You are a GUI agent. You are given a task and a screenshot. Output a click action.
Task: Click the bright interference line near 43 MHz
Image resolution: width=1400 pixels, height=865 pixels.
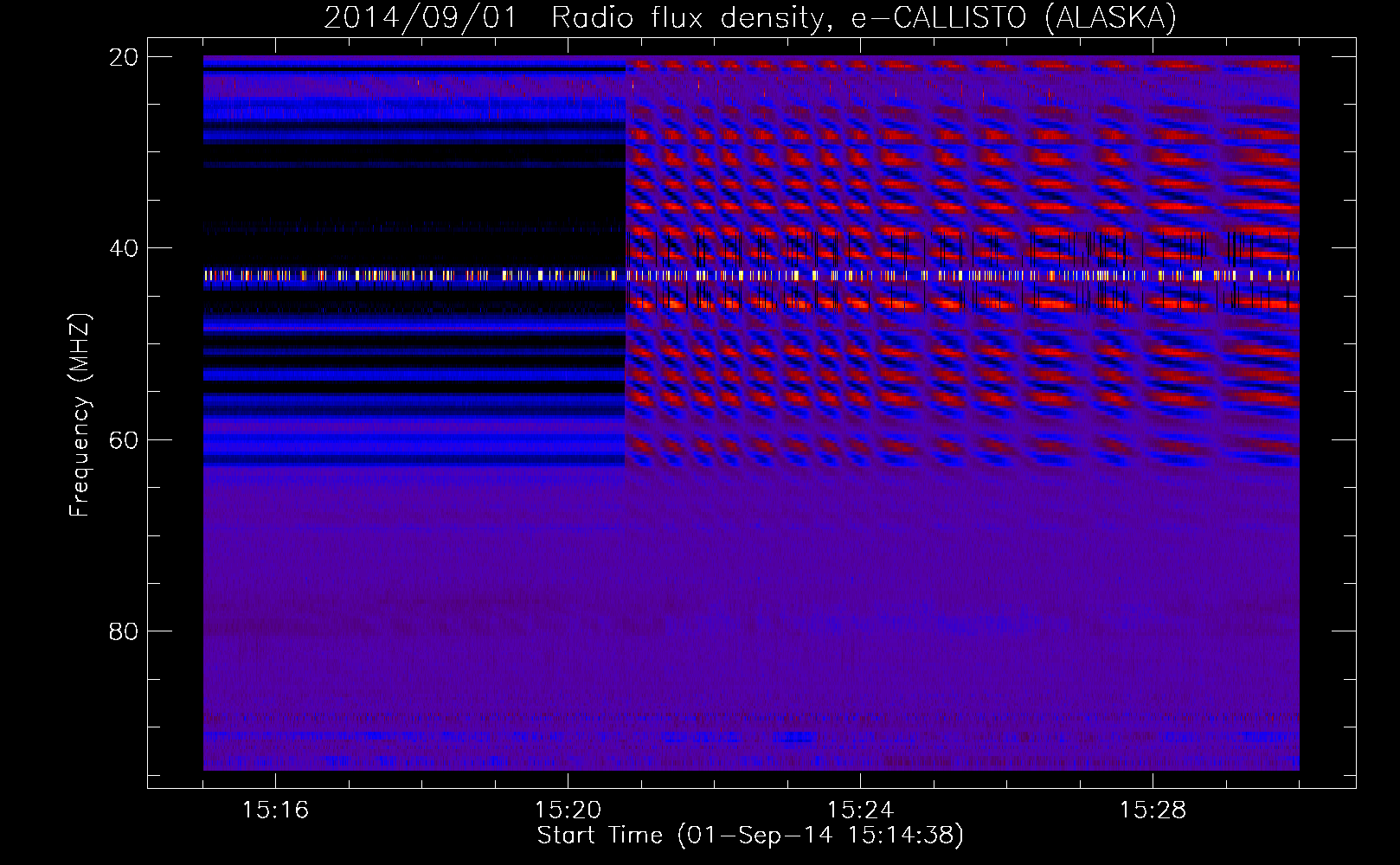point(751,275)
